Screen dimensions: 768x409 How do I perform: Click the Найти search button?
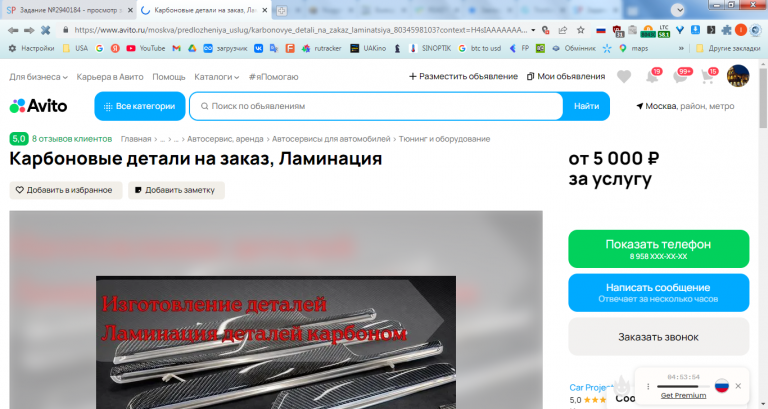coord(586,106)
